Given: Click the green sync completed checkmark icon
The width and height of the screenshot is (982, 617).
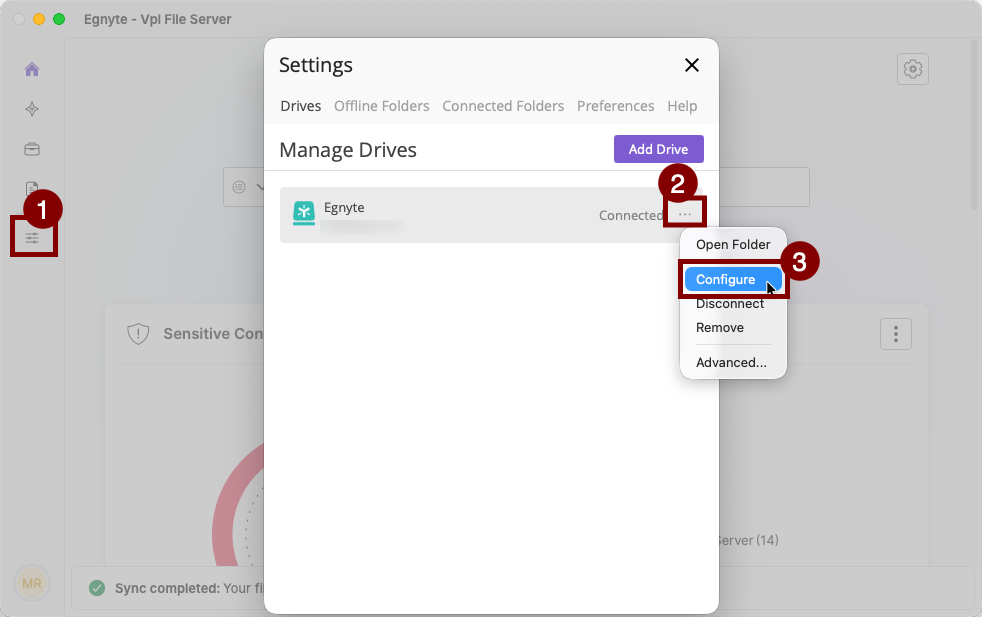Looking at the screenshot, I should [x=97, y=588].
